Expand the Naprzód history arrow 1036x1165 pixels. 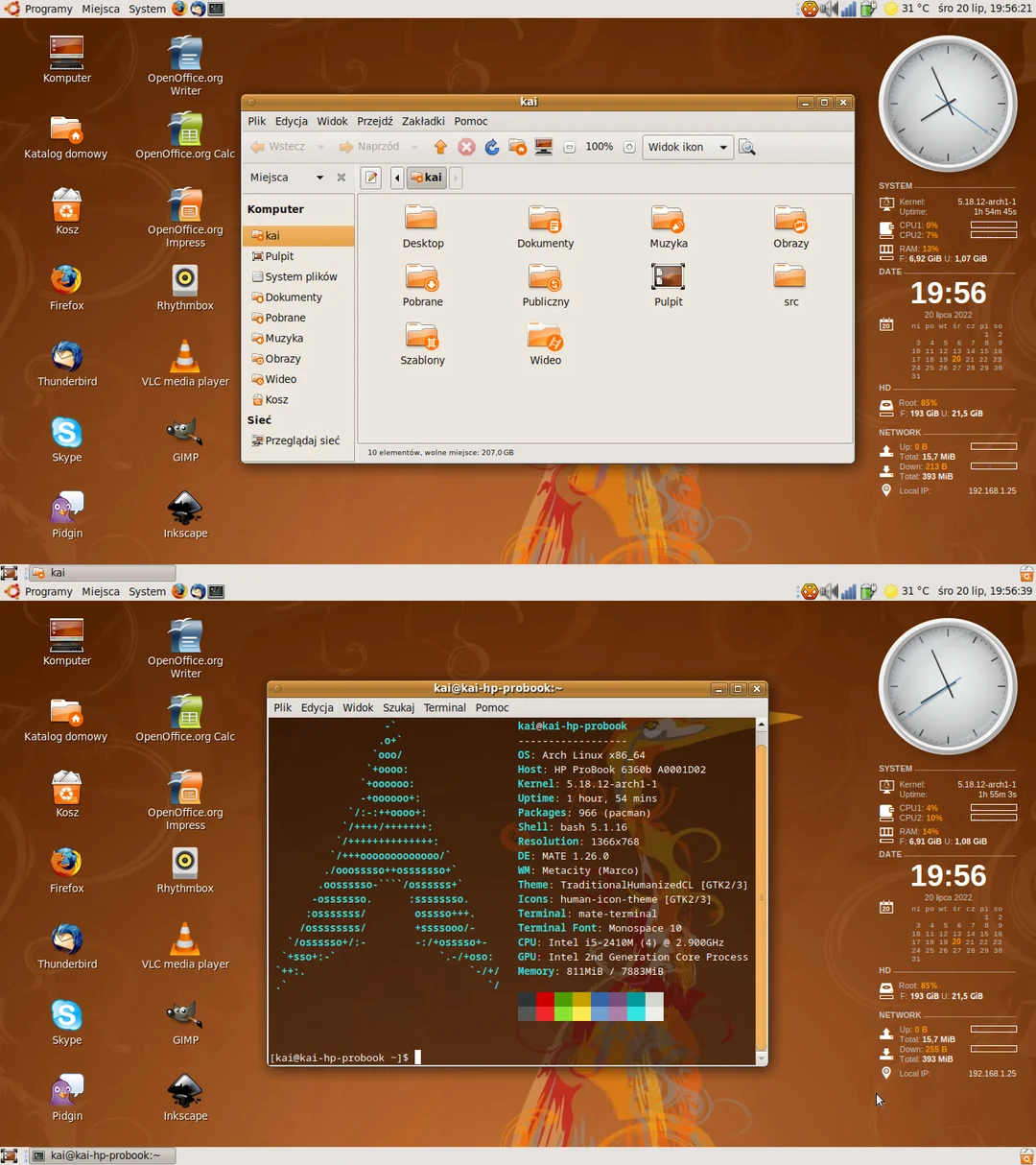(x=413, y=146)
